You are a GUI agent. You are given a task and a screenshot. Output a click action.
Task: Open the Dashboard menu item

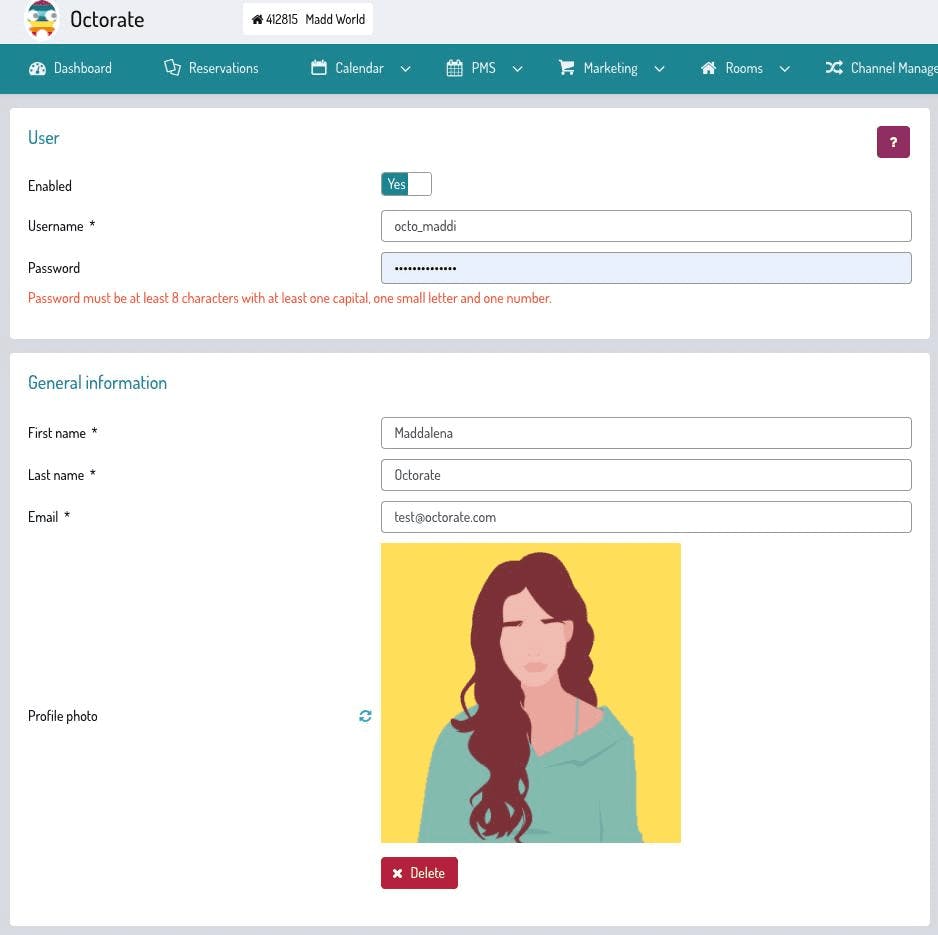[x=70, y=68]
